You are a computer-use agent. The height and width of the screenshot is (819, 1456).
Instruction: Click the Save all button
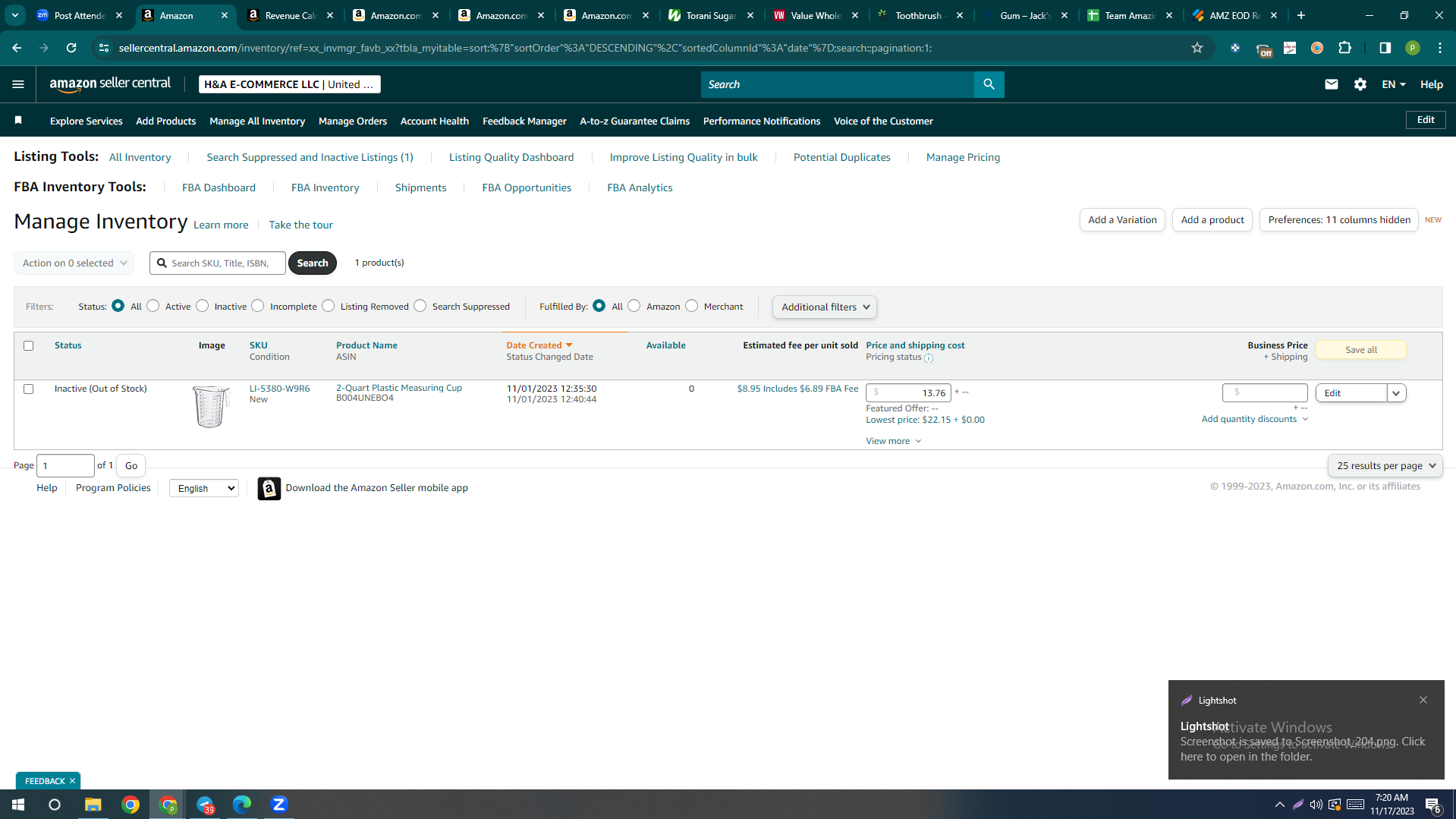(1361, 350)
